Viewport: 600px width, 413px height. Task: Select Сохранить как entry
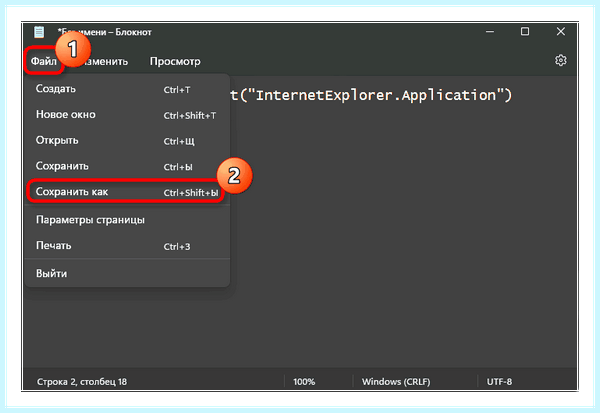(127, 192)
